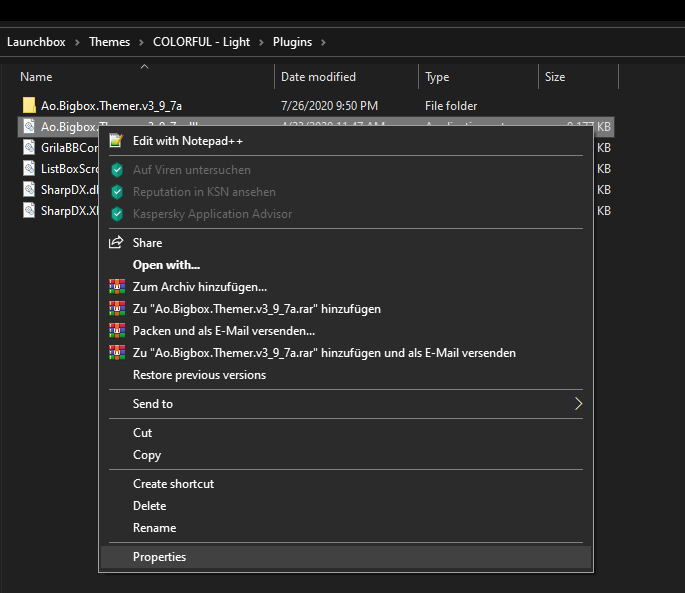Select the GrilaBBCor file name
685x593 pixels.
tap(69, 148)
